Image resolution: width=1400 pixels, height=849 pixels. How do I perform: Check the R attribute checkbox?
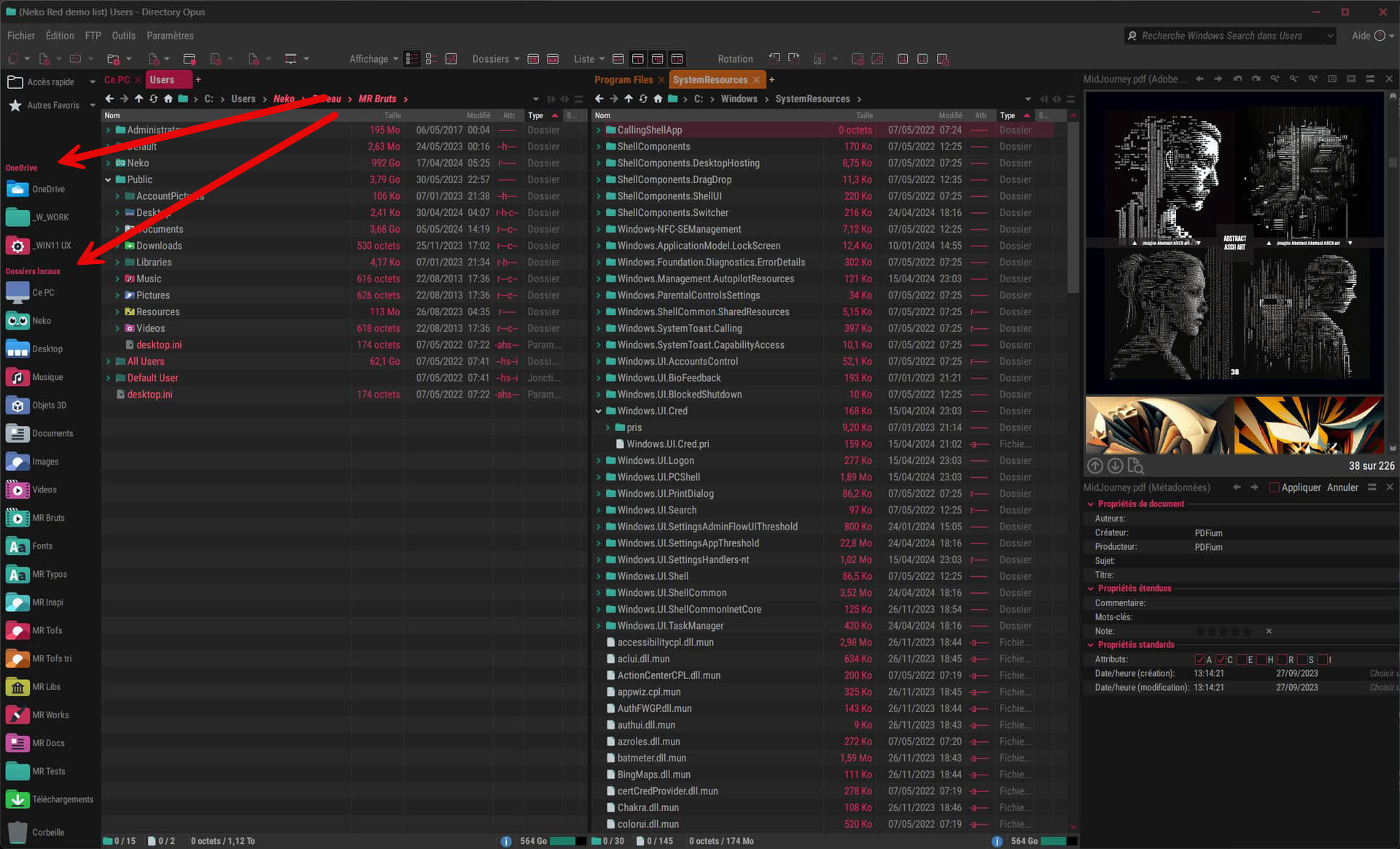point(1281,659)
